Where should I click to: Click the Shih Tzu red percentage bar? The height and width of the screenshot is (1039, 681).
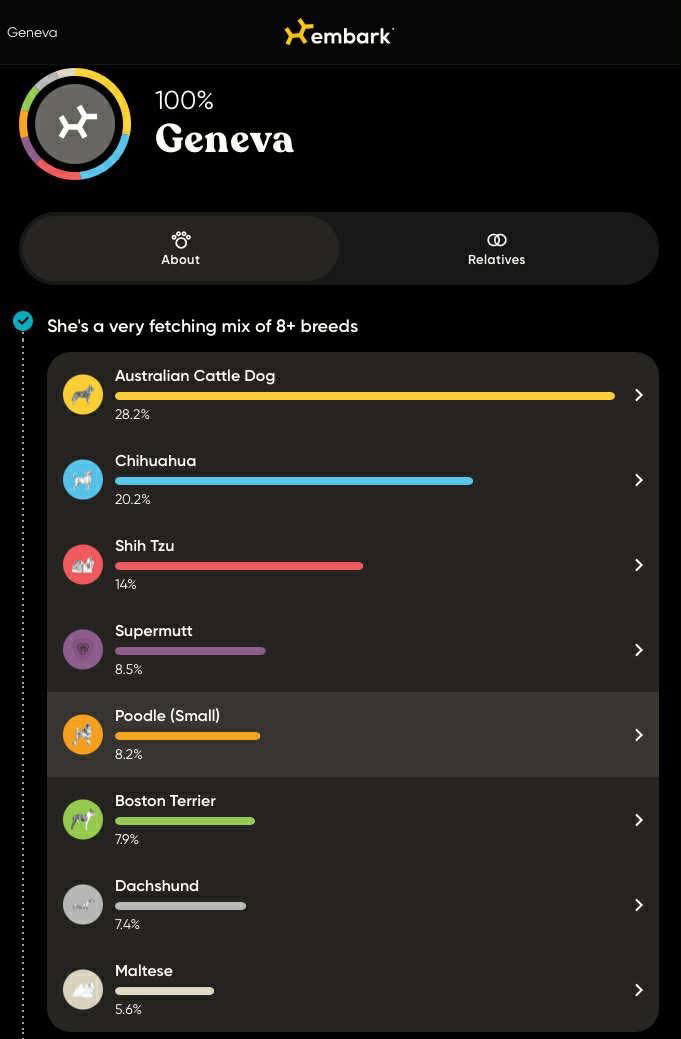239,566
